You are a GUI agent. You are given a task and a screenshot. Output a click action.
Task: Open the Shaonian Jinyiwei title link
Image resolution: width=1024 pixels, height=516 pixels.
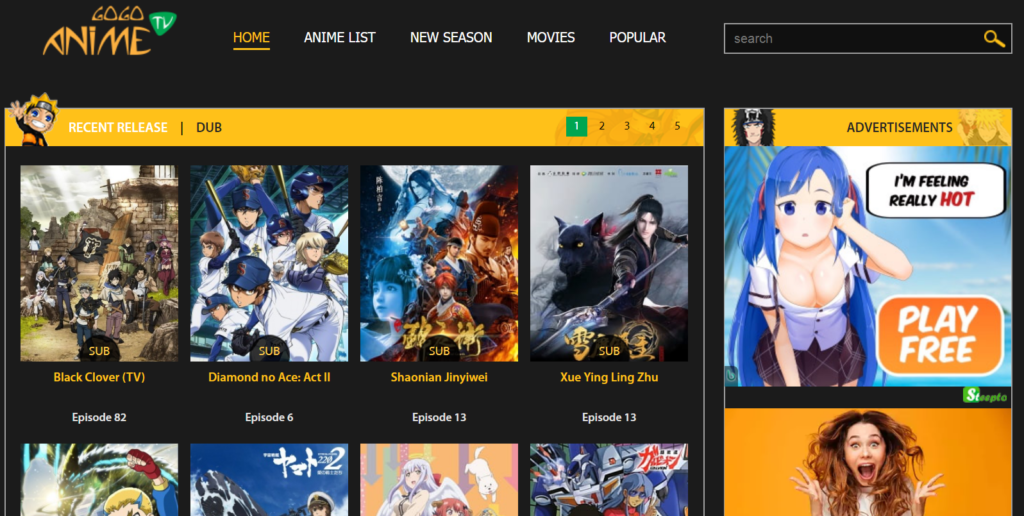point(439,378)
